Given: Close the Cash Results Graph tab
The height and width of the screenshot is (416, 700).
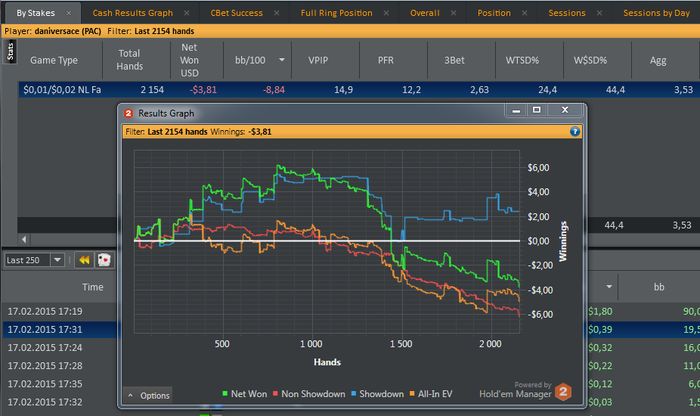Looking at the screenshot, I should click(x=187, y=13).
